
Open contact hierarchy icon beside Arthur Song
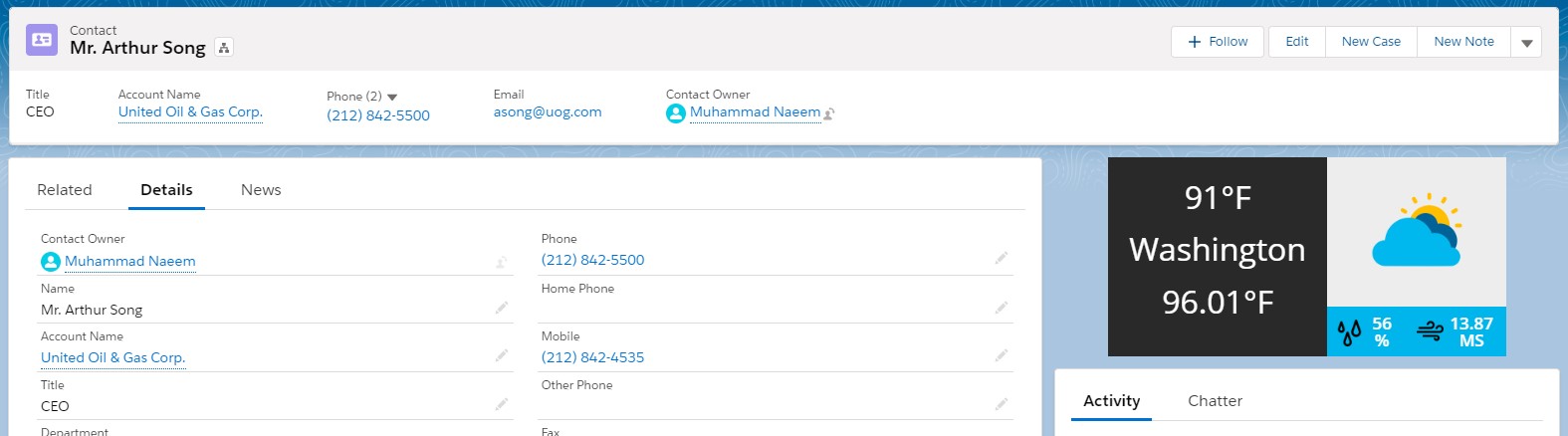pyautogui.click(x=224, y=48)
